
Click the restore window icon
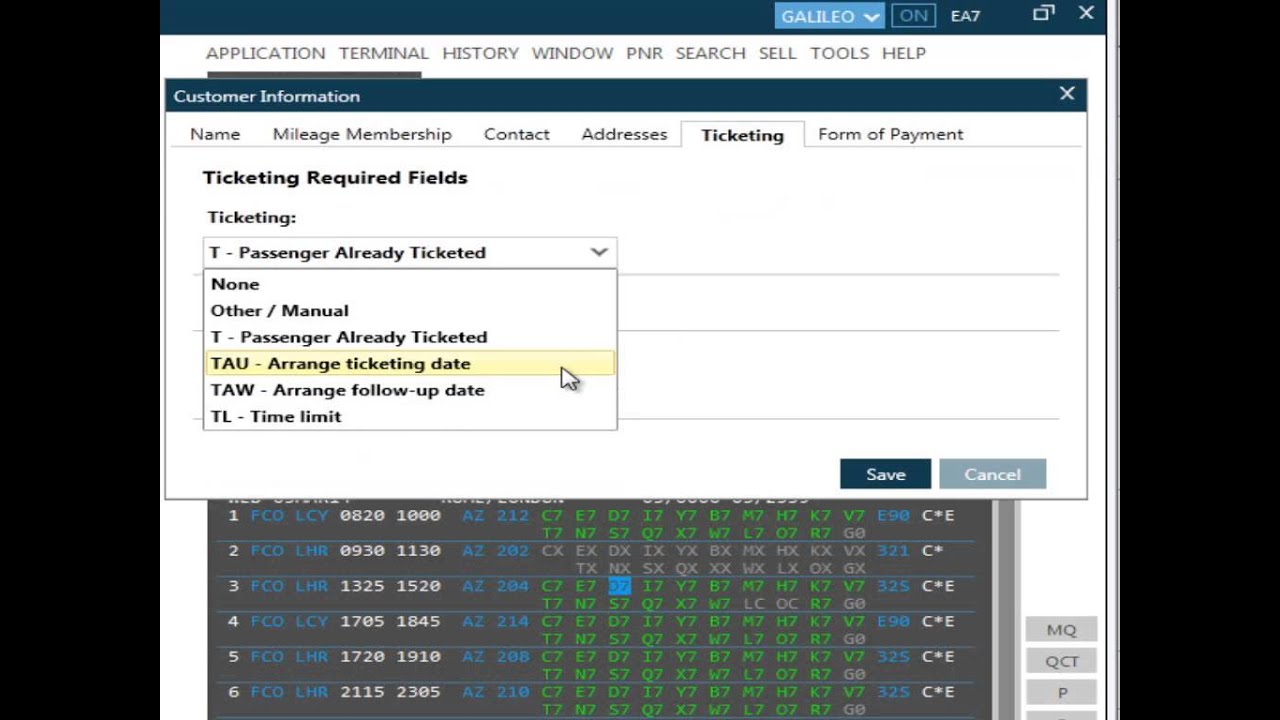coord(1043,13)
